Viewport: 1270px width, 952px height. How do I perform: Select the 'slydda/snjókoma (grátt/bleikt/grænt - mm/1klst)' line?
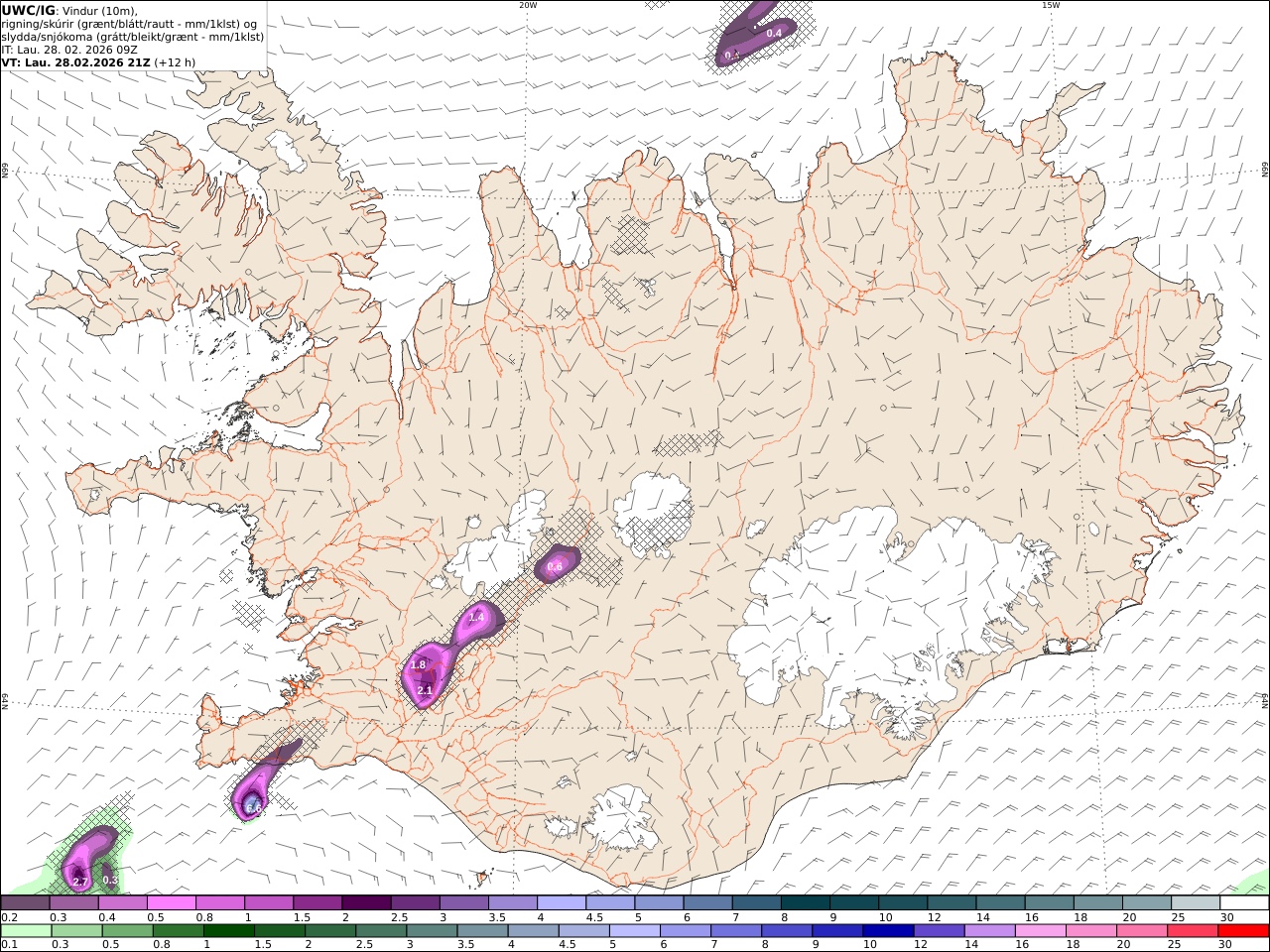(x=133, y=37)
